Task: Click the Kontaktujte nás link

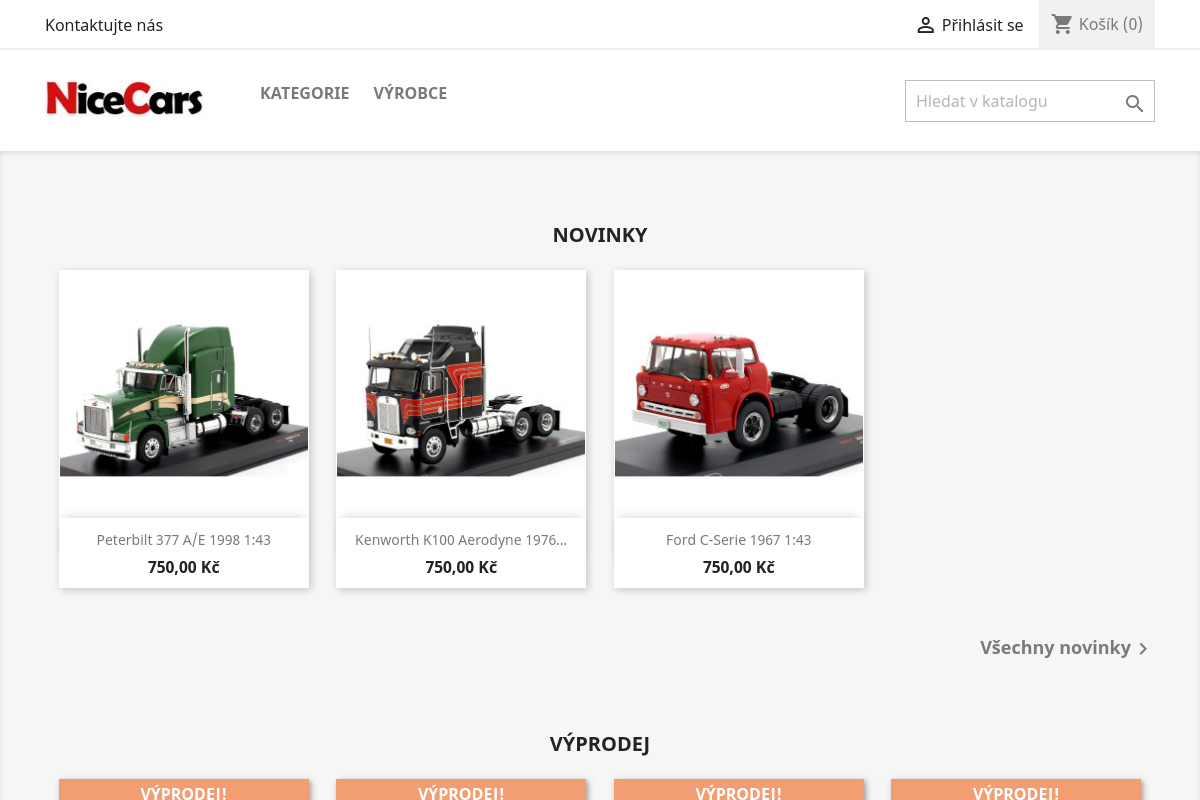Action: (104, 25)
